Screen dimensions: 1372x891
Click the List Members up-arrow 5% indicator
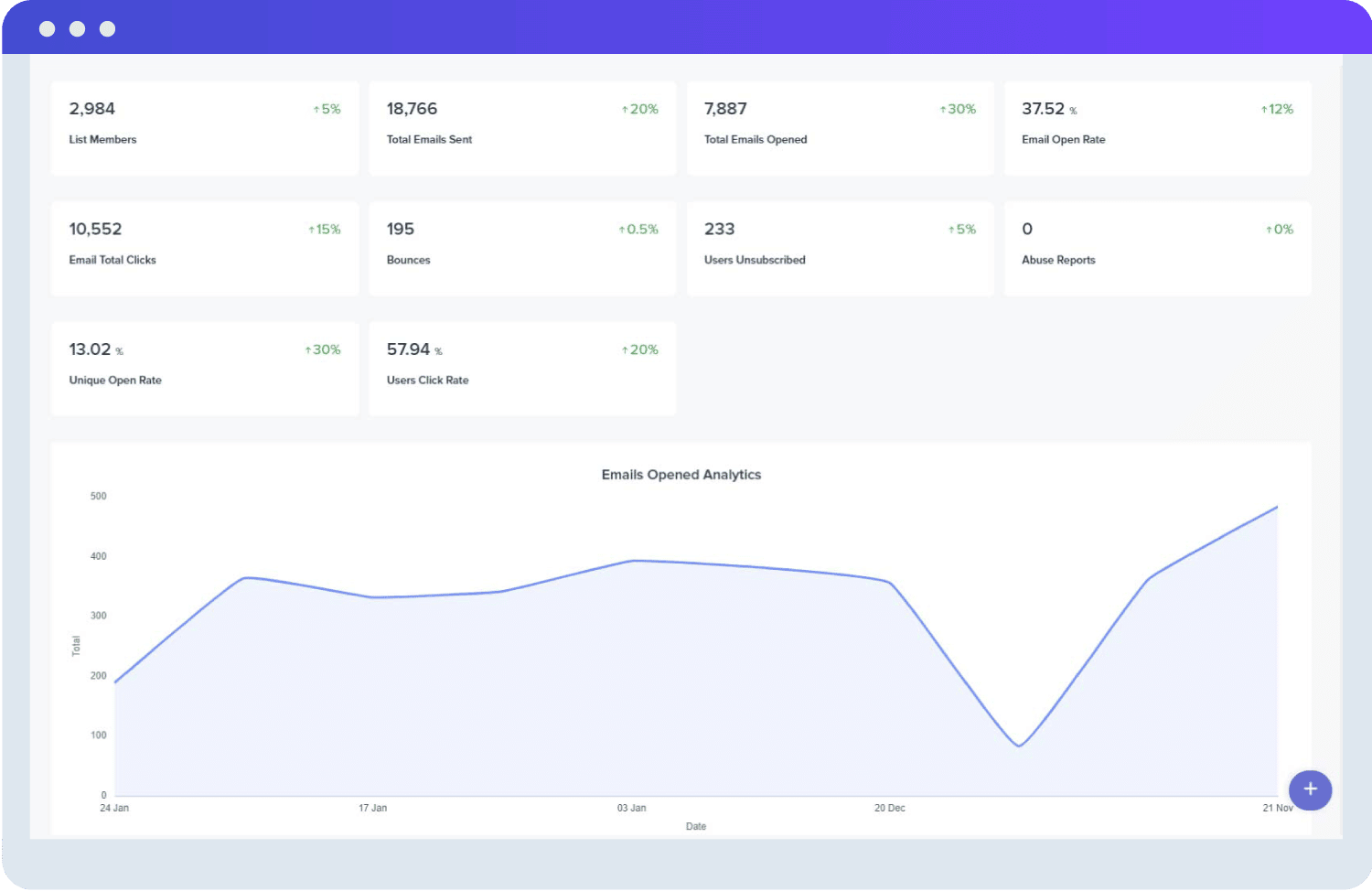tap(327, 109)
